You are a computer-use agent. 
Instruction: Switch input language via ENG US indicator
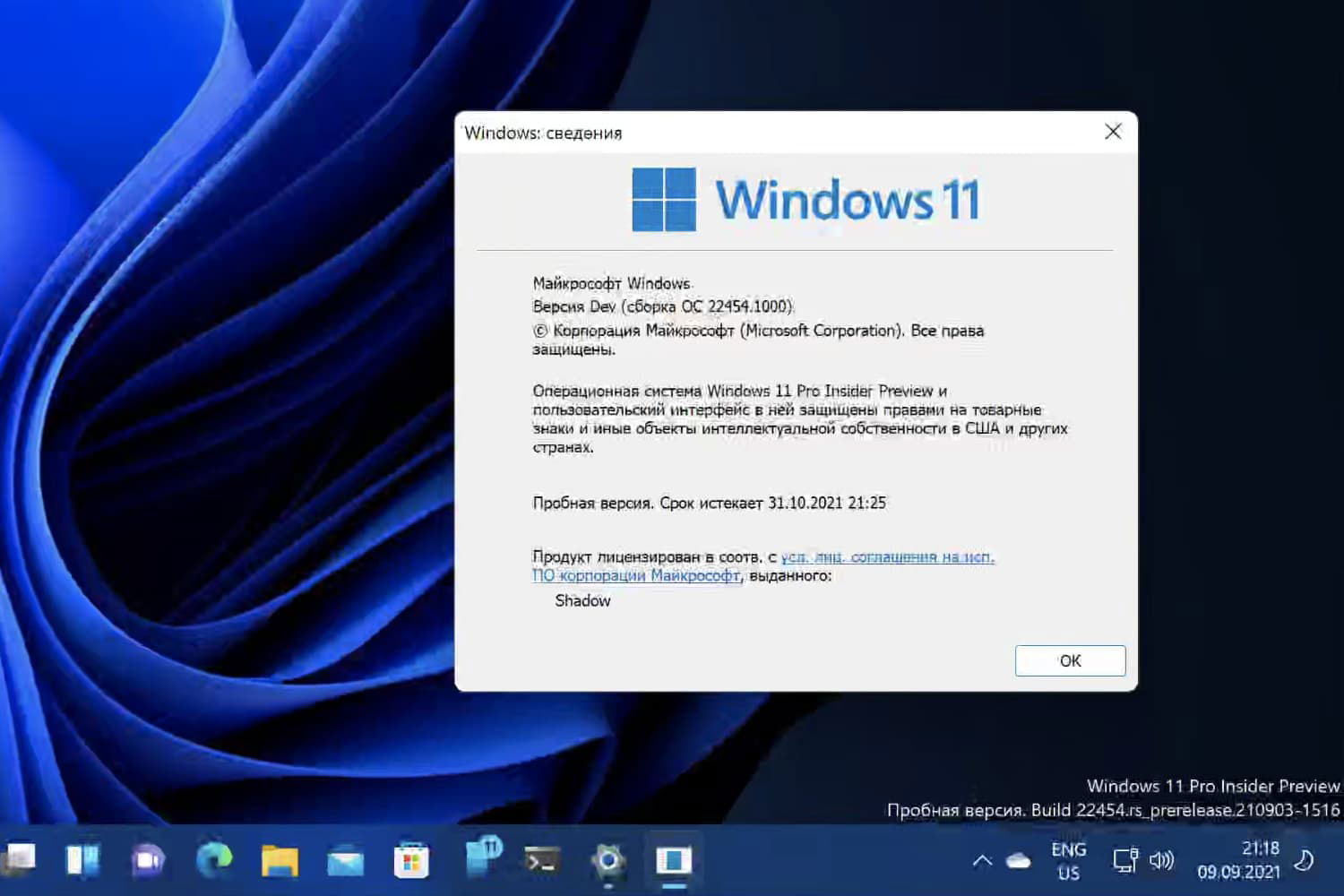[1068, 860]
